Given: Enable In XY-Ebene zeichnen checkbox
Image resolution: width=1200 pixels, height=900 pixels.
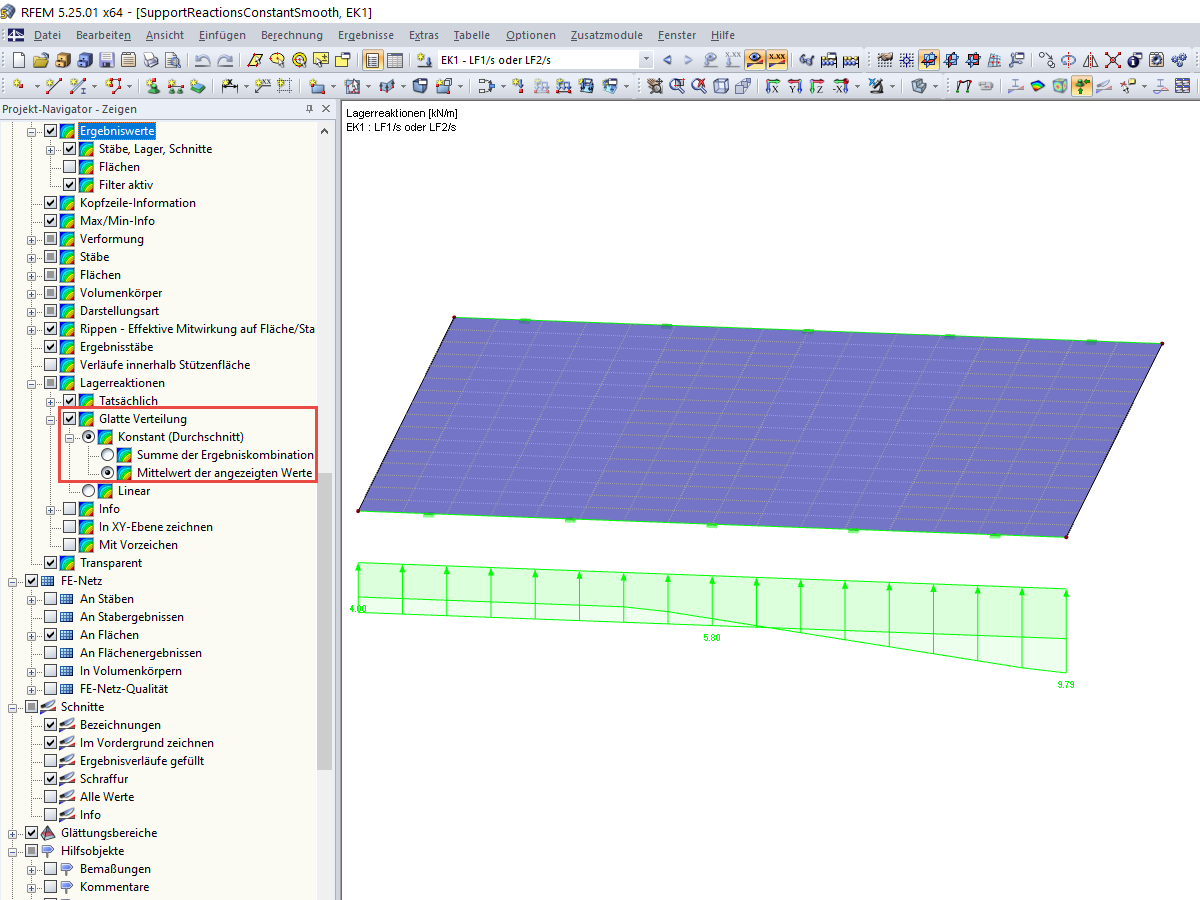Looking at the screenshot, I should click(69, 527).
